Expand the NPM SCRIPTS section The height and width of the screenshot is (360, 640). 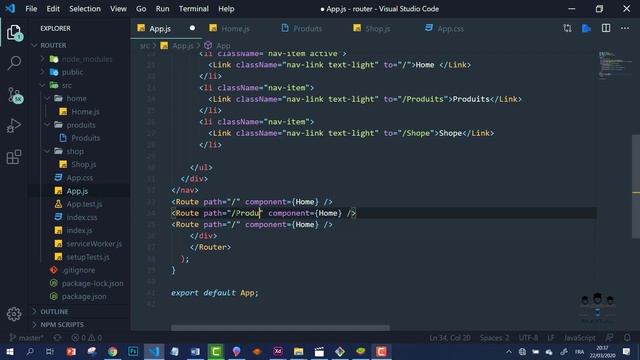(80, 324)
